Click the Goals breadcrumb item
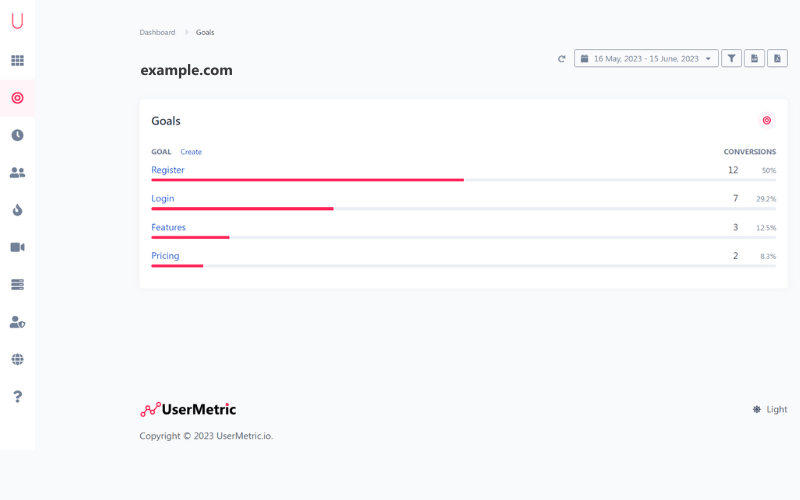The width and height of the screenshot is (800, 500). coord(205,32)
